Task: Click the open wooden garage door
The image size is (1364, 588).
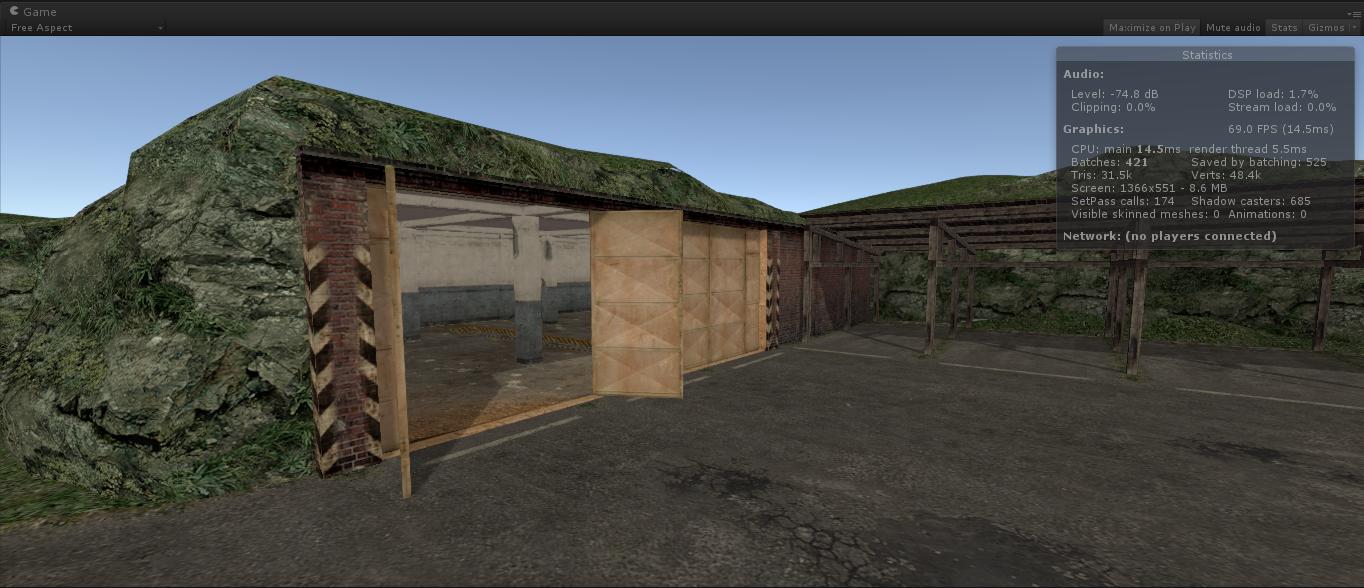Action: tap(636, 302)
